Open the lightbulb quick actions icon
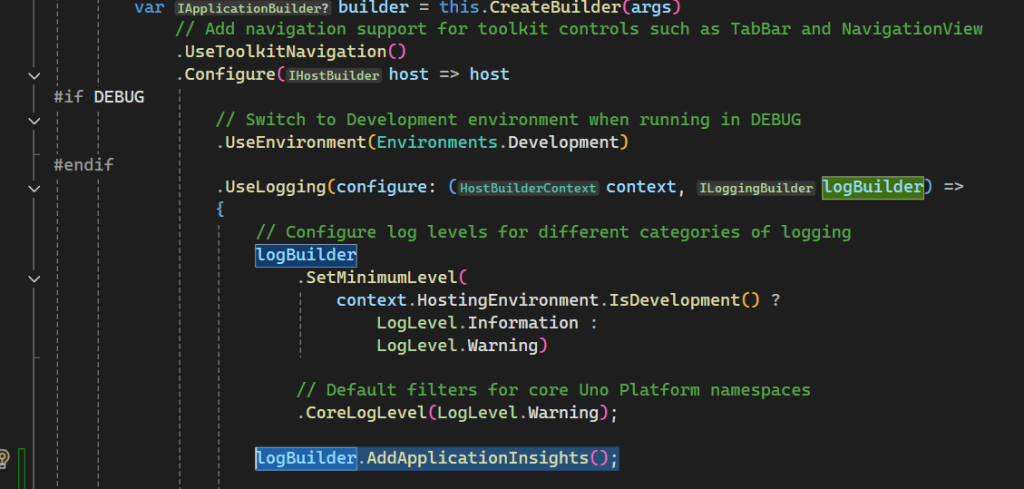 coord(3,458)
